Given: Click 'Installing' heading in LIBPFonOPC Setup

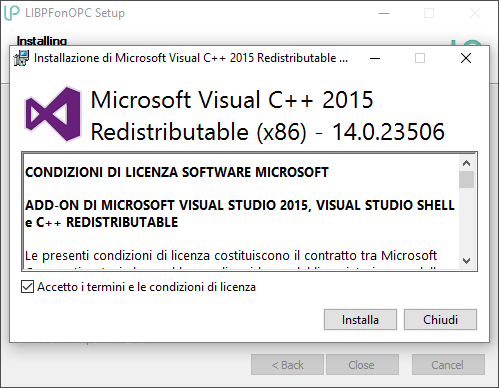Looking at the screenshot, I should click(42, 41).
